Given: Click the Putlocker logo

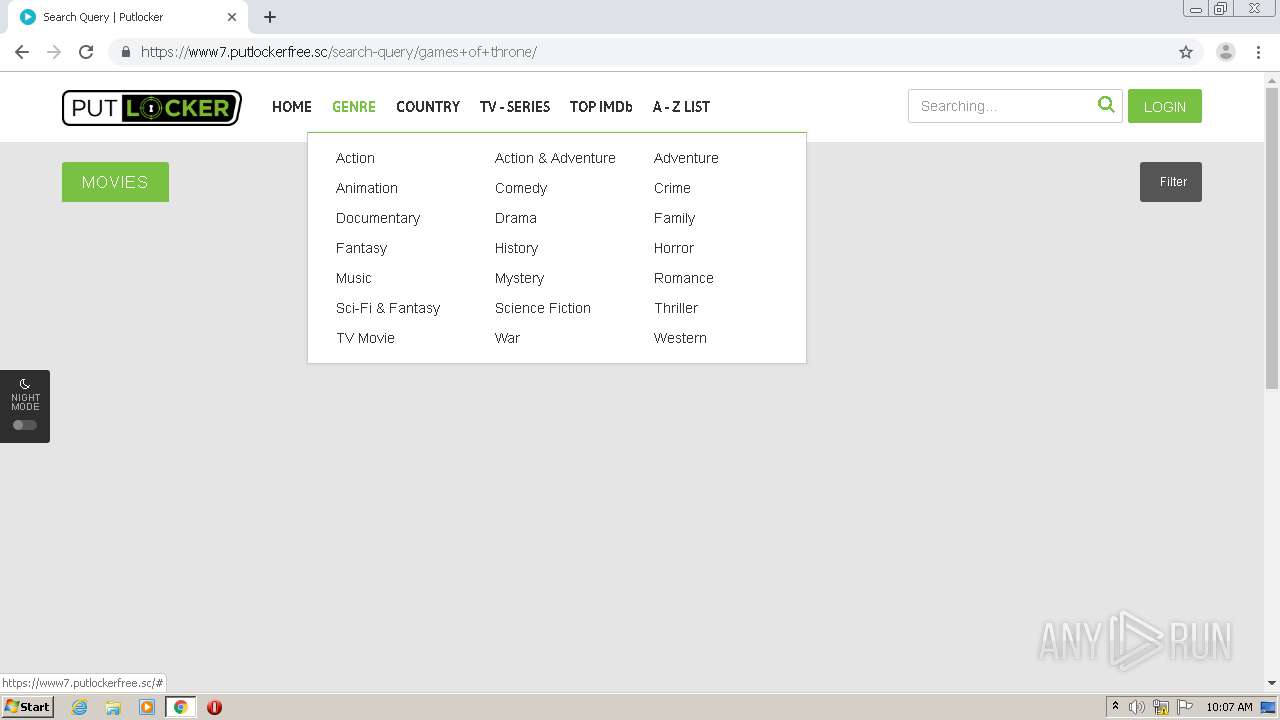Looking at the screenshot, I should (152, 107).
